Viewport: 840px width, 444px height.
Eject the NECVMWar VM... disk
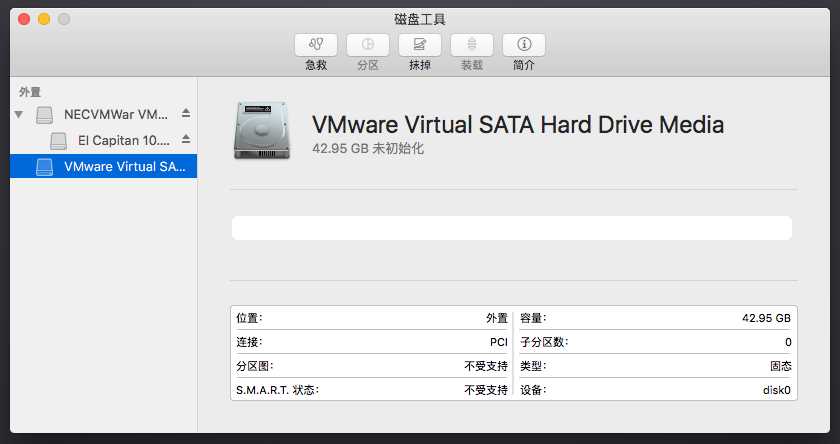click(x=186, y=113)
